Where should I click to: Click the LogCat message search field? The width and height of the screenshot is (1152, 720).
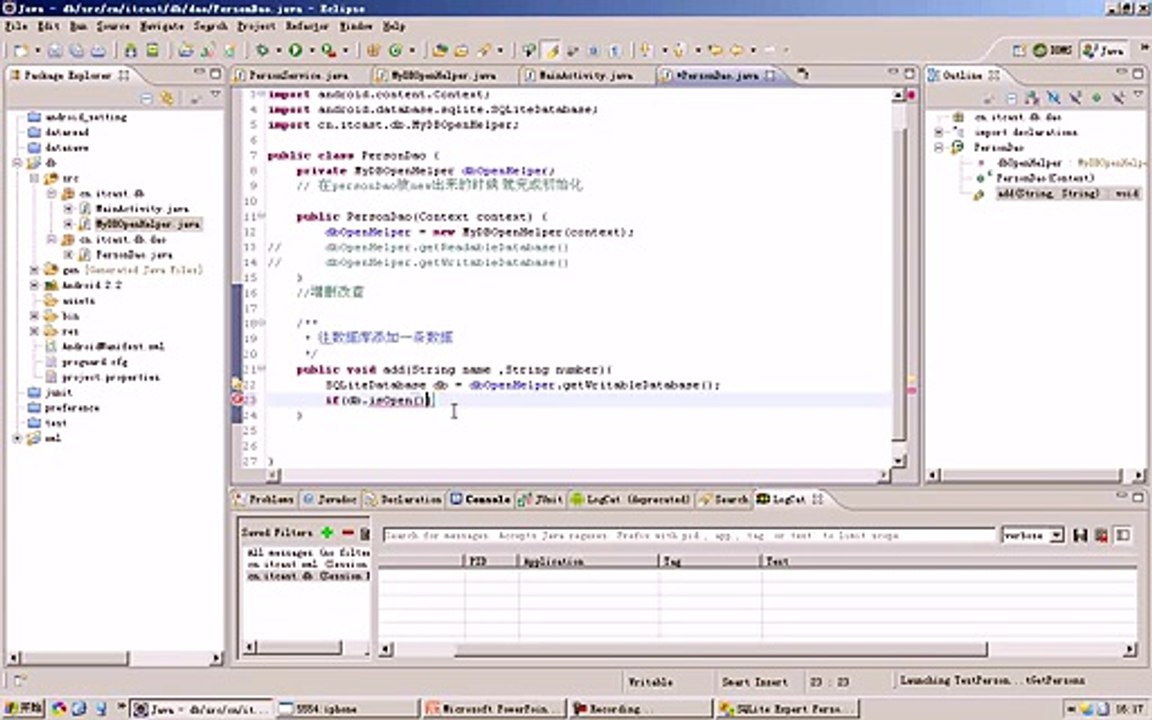click(688, 535)
